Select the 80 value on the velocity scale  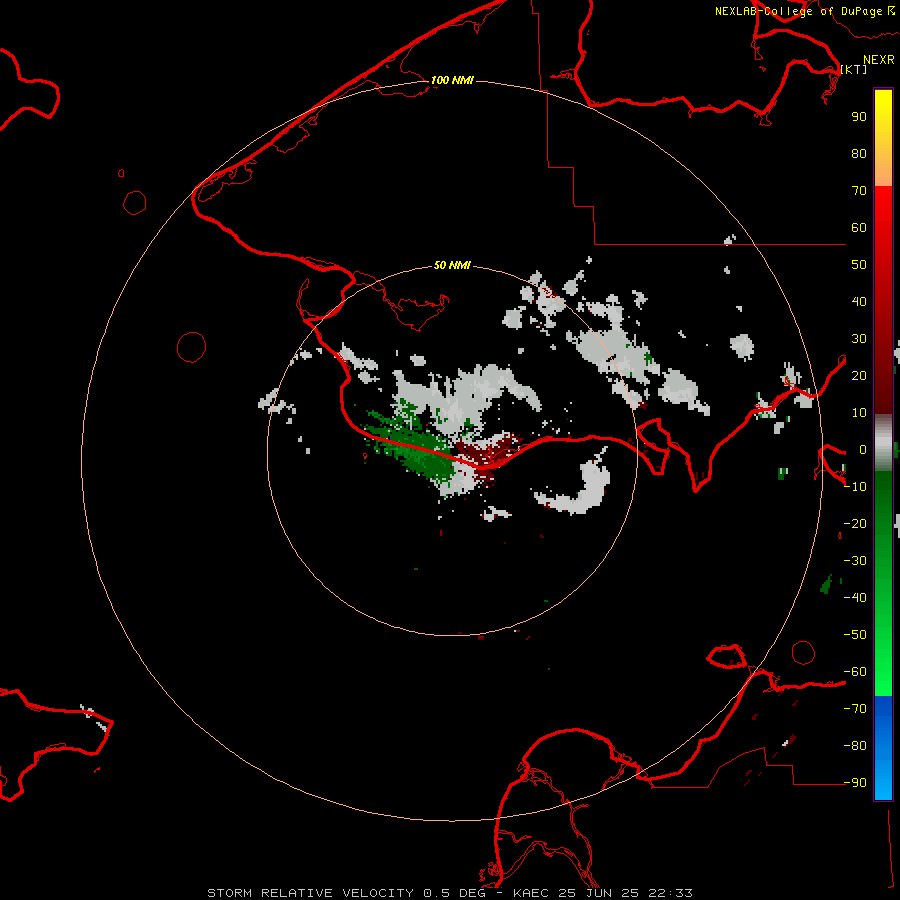[x=859, y=153]
